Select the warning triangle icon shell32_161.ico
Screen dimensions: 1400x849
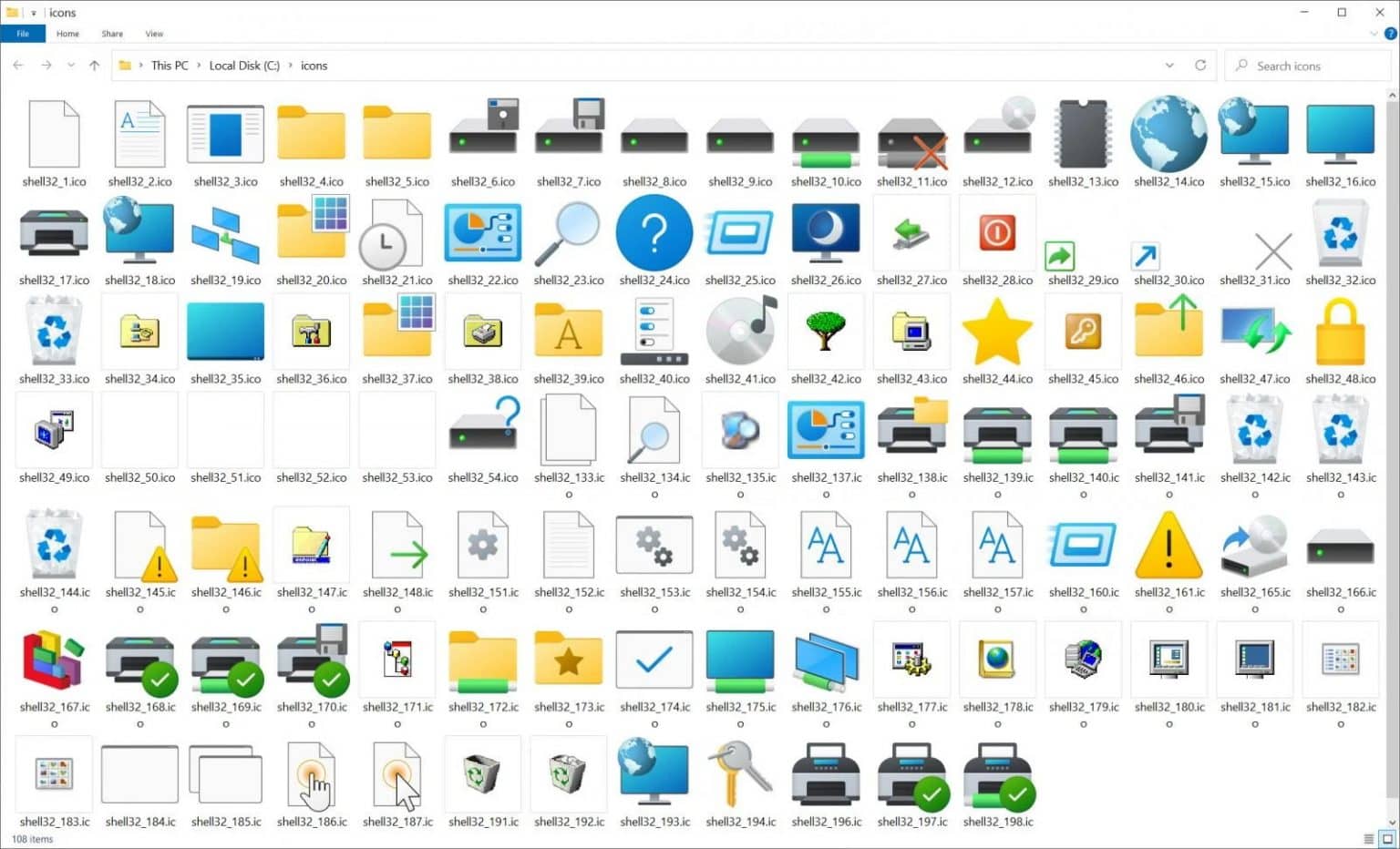[1168, 545]
